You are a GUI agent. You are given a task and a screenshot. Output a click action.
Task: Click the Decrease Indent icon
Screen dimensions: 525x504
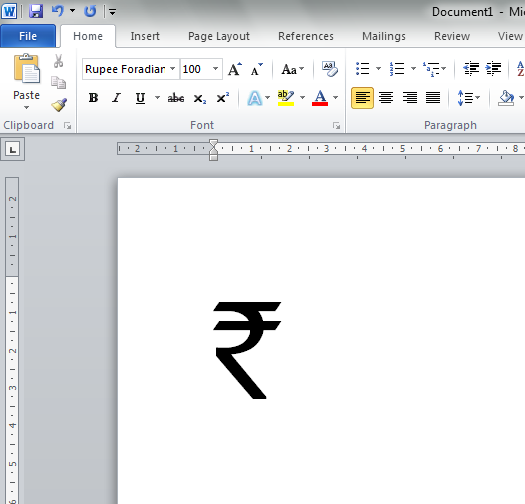(x=471, y=69)
